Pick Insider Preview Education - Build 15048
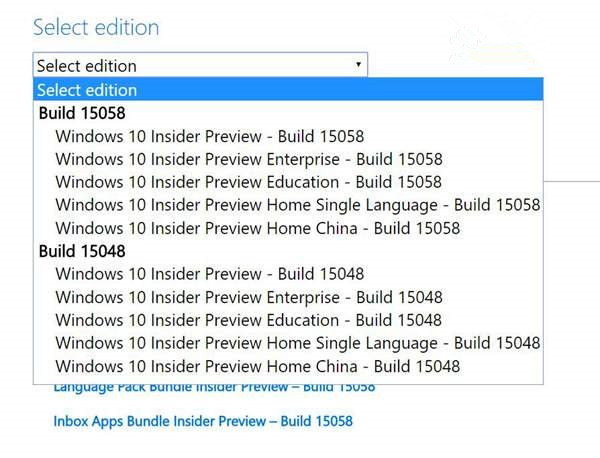 point(248,320)
